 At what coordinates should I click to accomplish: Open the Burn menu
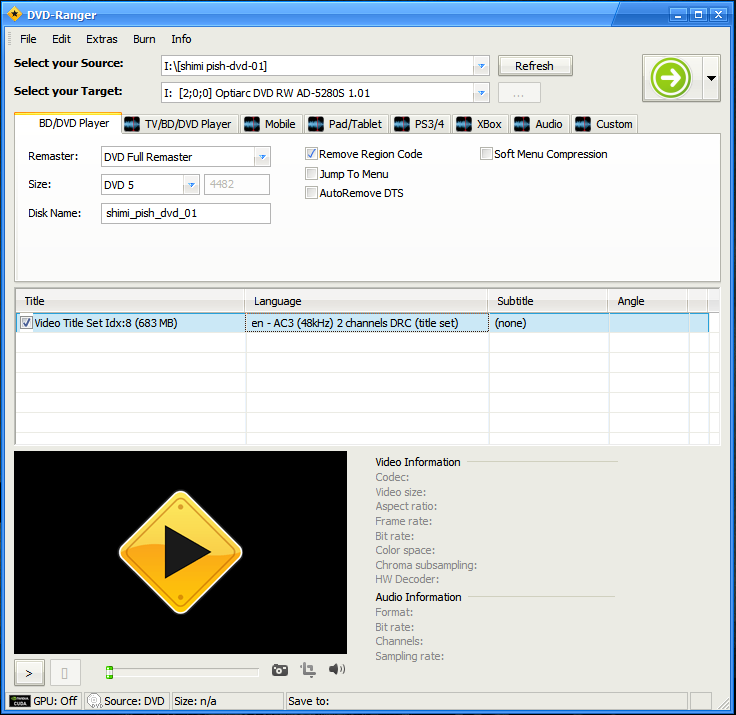(x=144, y=39)
